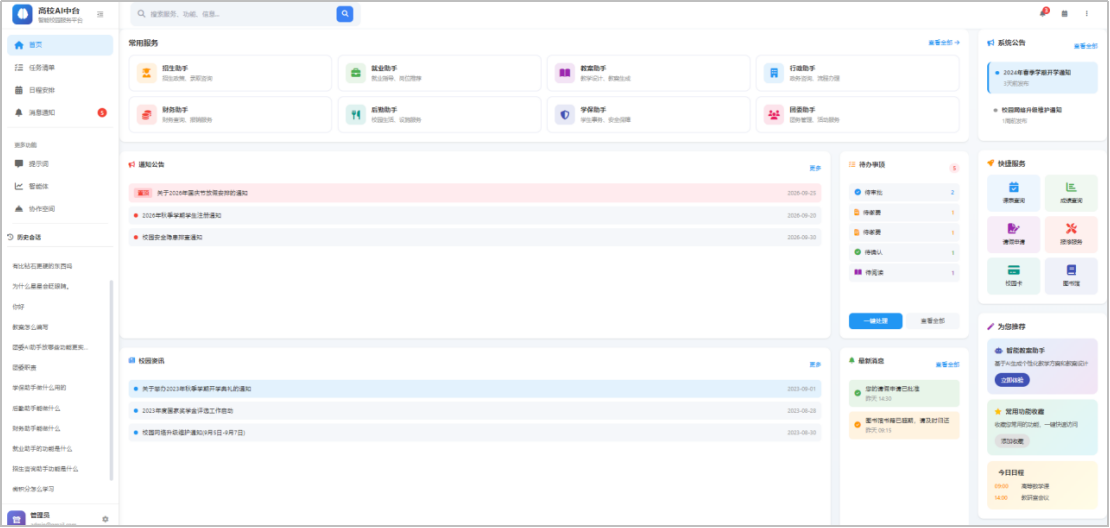Viewport: 1110px width, 528px height.
Task: Open the 2023年秋季学期开学典礼 news row
Action: [x=475, y=389]
